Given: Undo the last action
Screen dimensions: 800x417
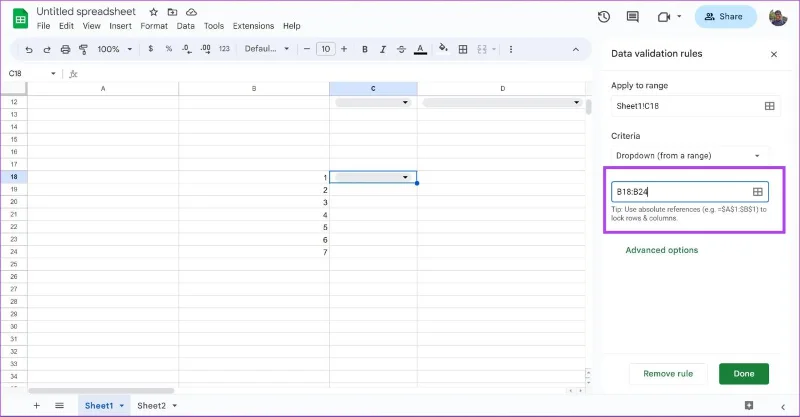Looking at the screenshot, I should pos(29,49).
